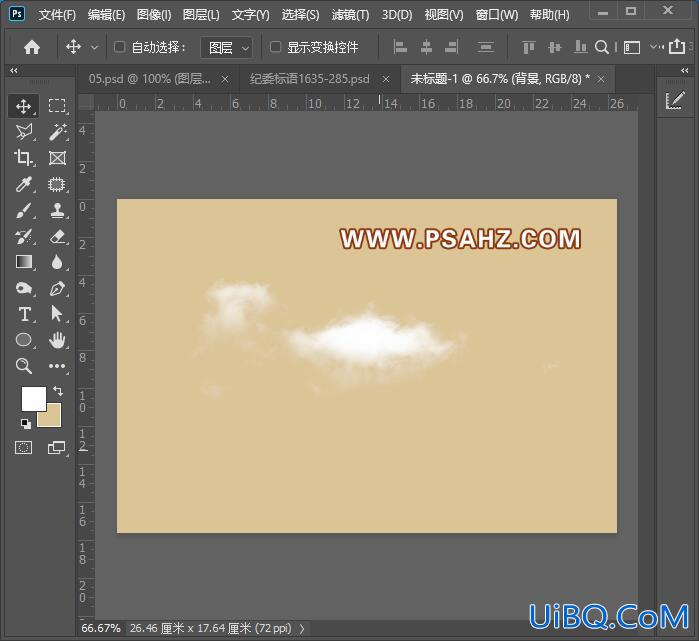The image size is (699, 641).
Task: Select the Gradient tool
Action: (23, 262)
